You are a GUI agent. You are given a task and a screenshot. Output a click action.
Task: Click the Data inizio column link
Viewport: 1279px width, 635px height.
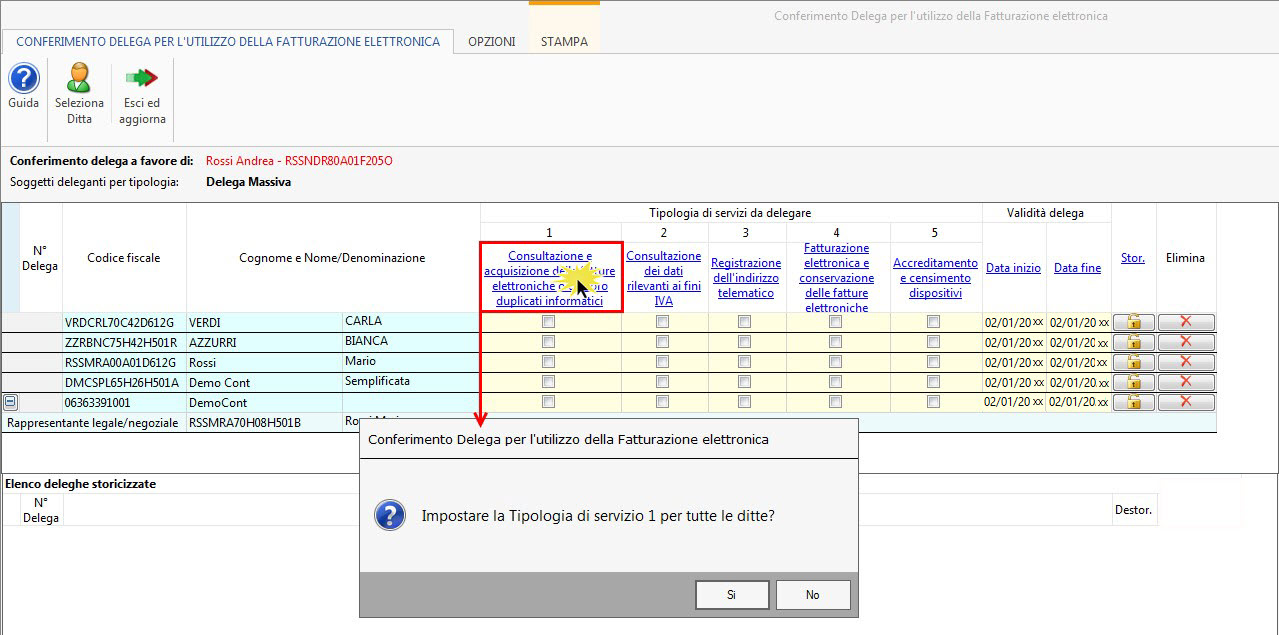[1013, 268]
